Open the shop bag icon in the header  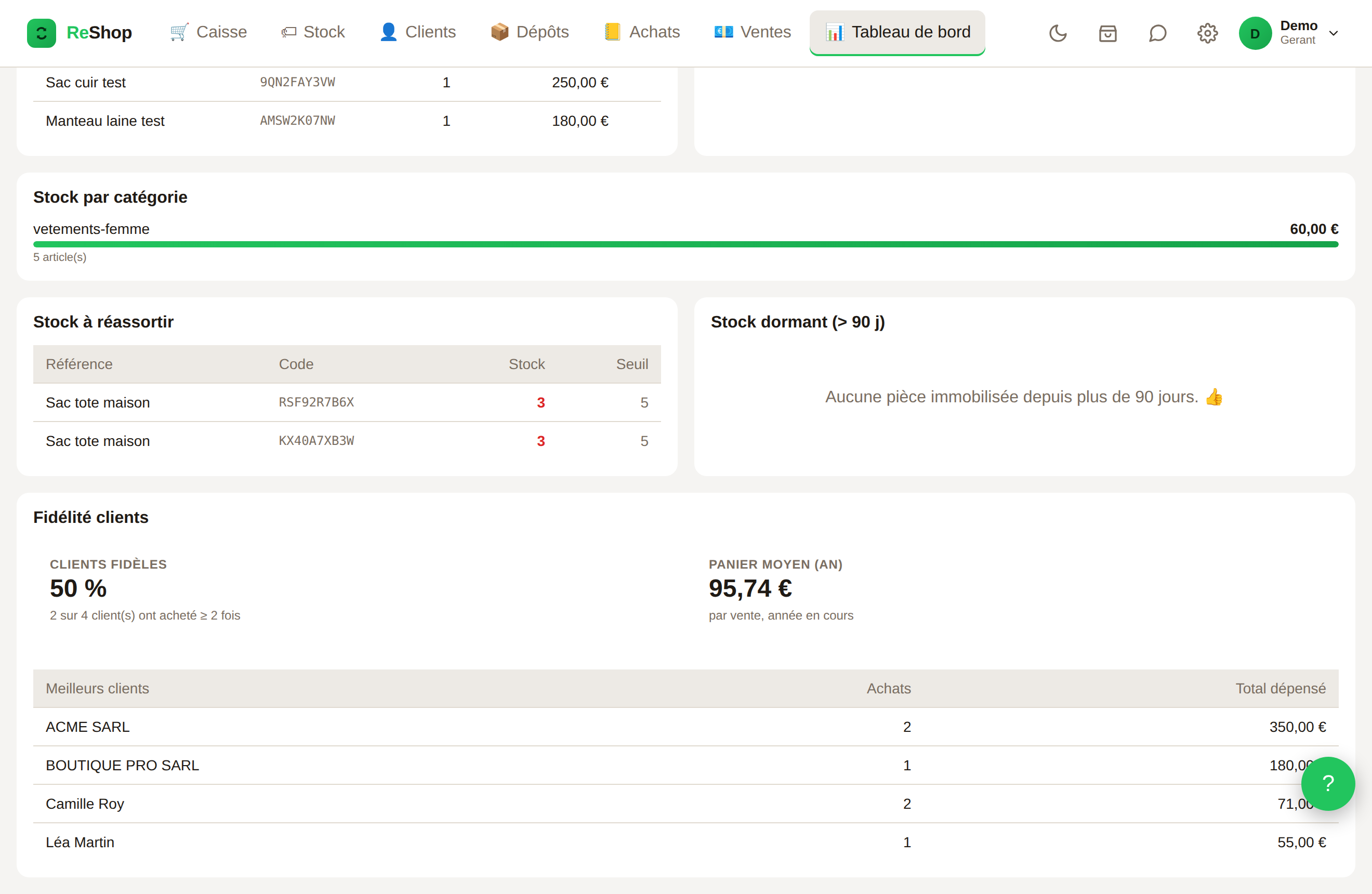click(x=1107, y=33)
